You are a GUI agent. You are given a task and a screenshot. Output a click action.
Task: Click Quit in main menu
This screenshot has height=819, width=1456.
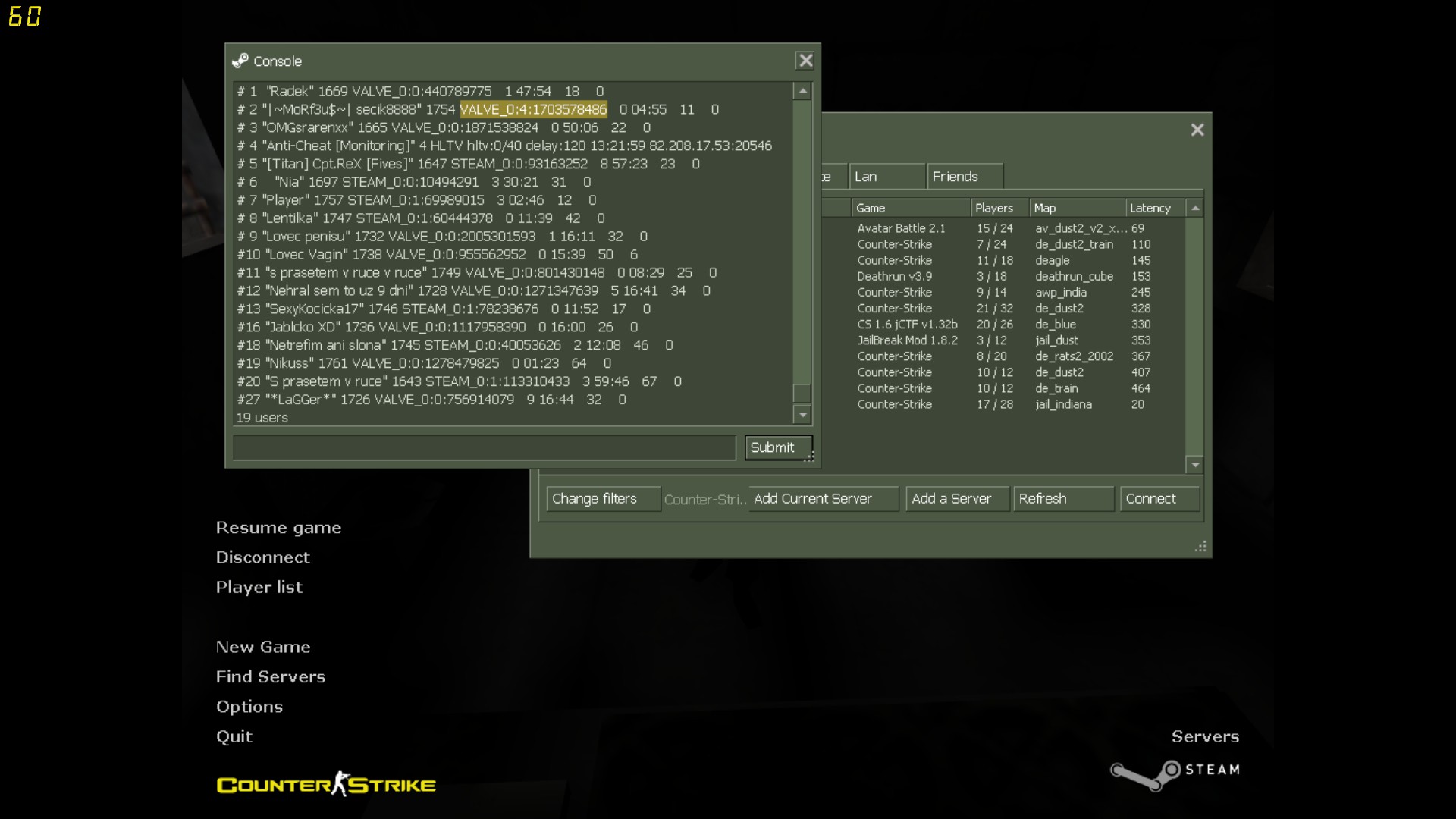pos(234,736)
